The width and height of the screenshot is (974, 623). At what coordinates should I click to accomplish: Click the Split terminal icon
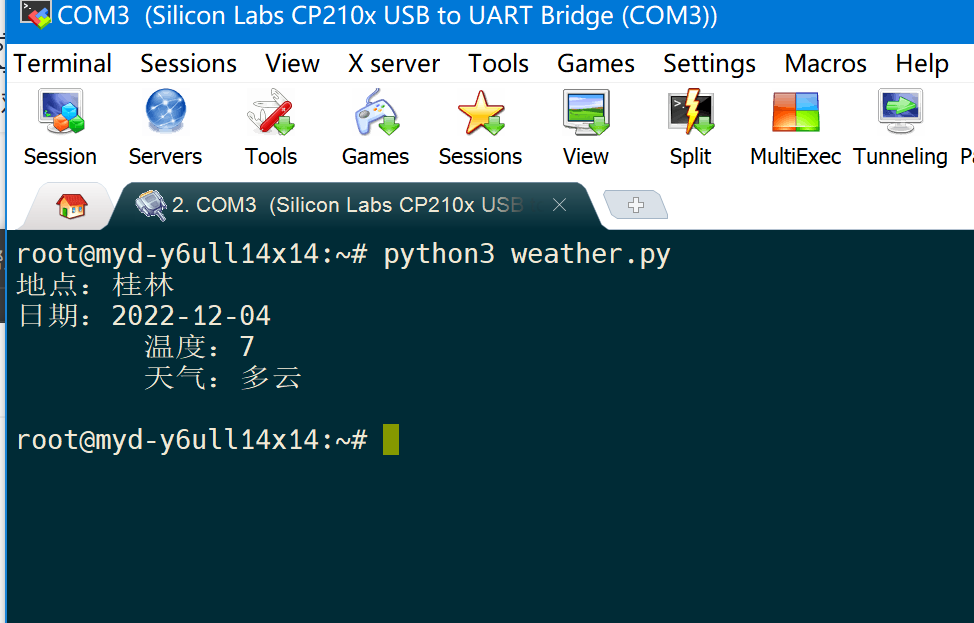[x=690, y=112]
